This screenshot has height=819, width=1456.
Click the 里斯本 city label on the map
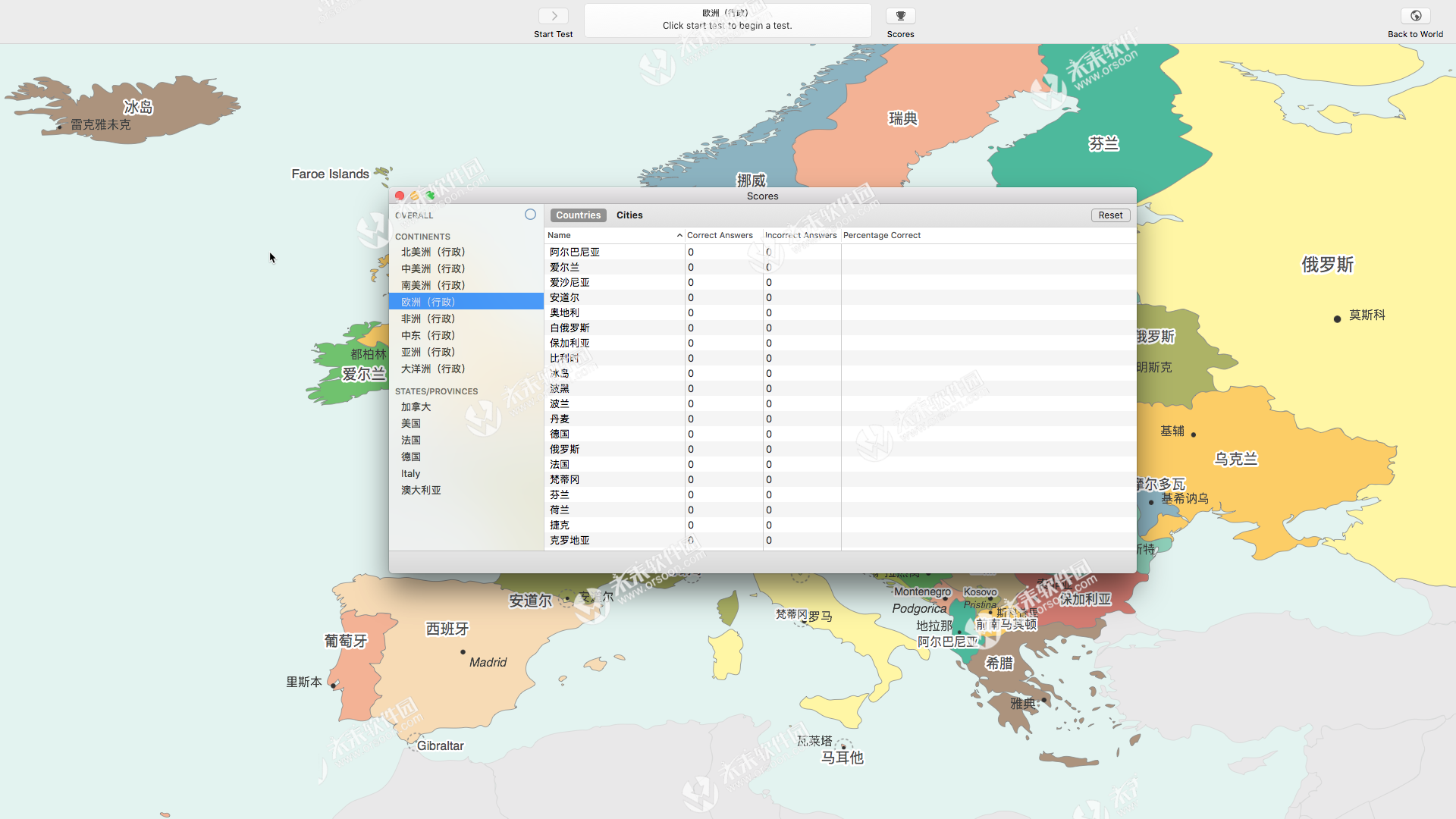coord(303,682)
